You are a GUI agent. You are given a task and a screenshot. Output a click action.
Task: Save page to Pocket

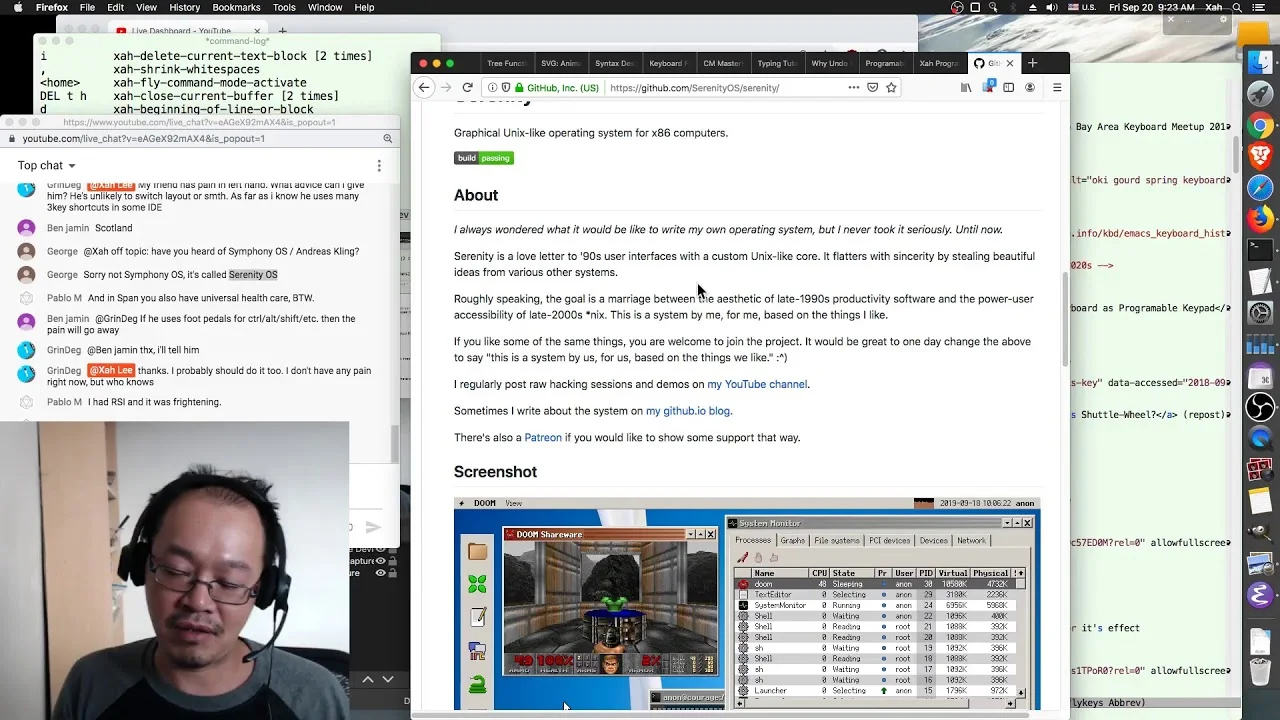click(x=872, y=88)
